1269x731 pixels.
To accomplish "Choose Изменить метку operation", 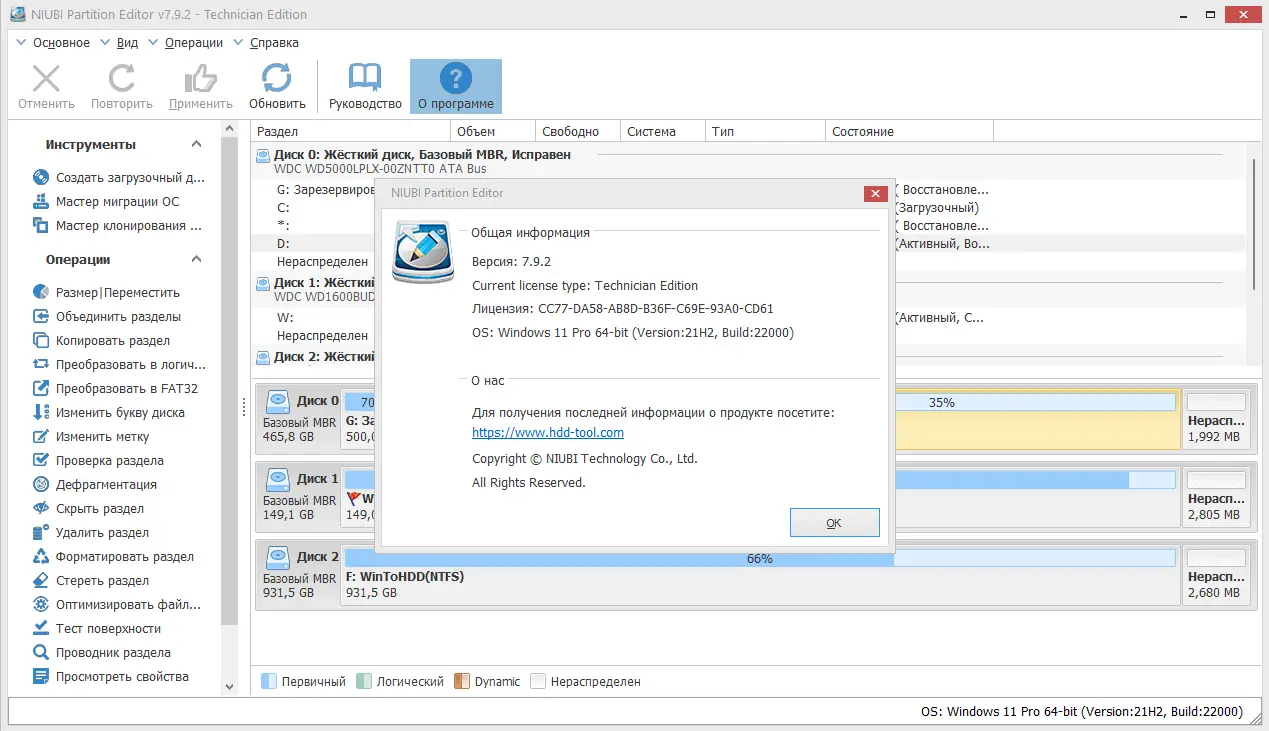I will [91, 437].
